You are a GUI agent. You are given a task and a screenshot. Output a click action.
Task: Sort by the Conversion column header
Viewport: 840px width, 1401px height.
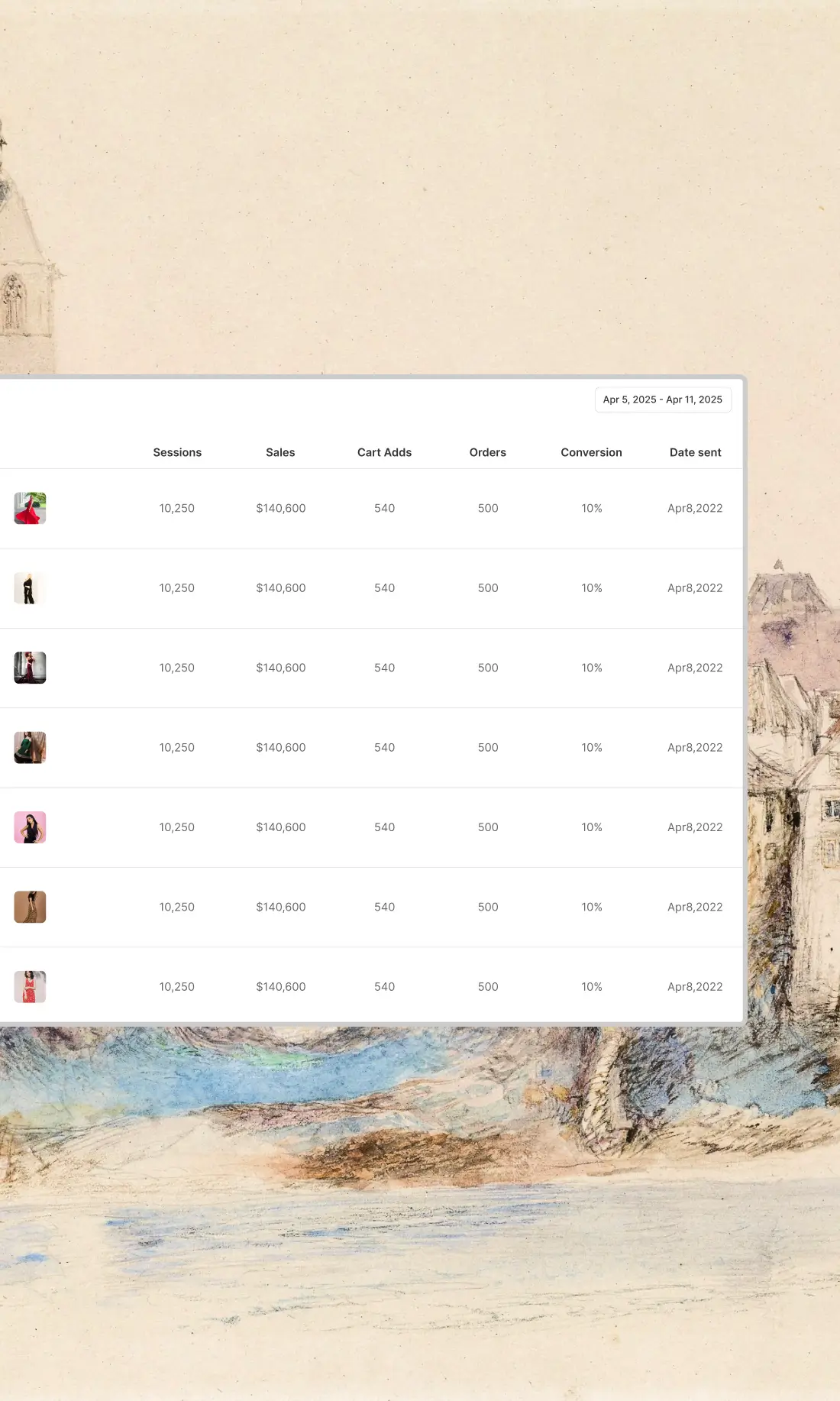pyautogui.click(x=592, y=452)
